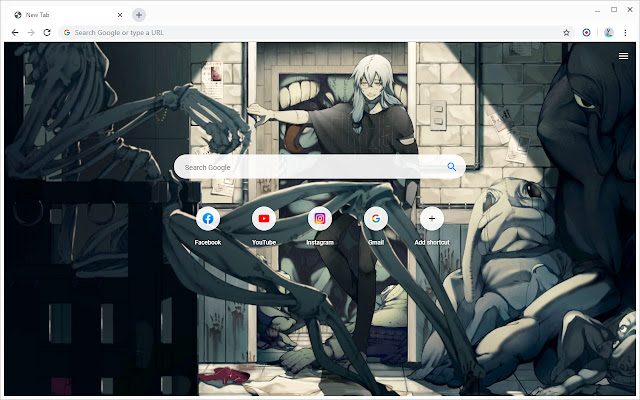Go back with the browser back arrow
640x400 pixels.
15,33
